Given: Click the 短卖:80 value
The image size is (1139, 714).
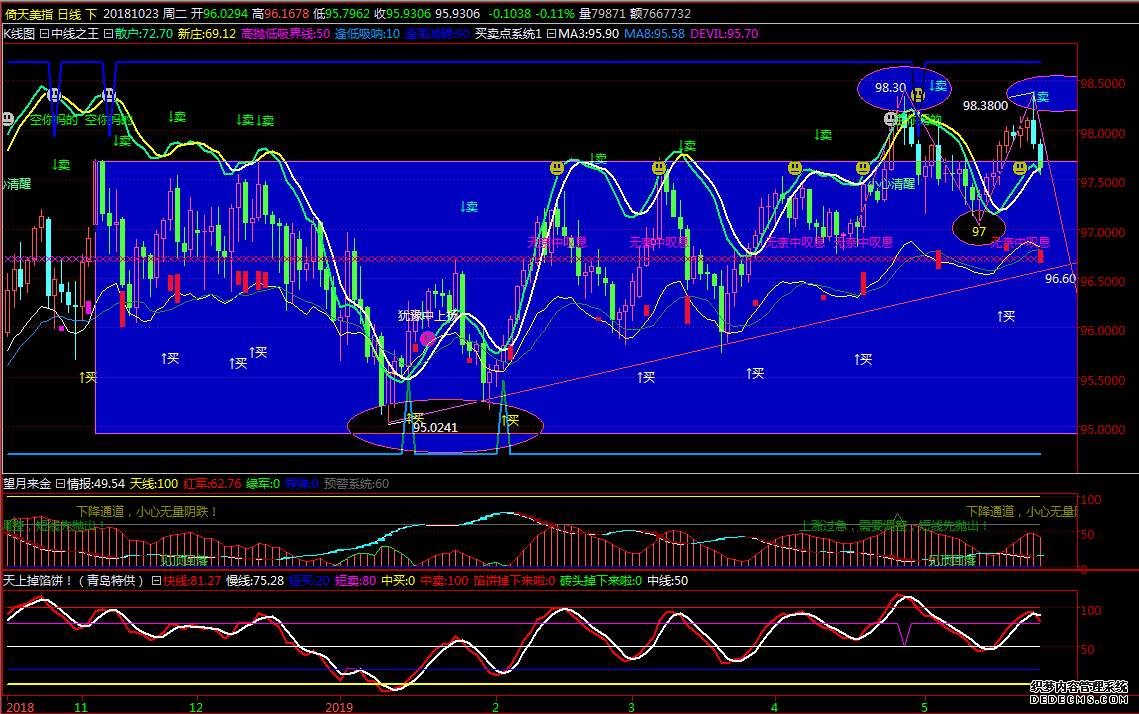Looking at the screenshot, I should (x=355, y=580).
